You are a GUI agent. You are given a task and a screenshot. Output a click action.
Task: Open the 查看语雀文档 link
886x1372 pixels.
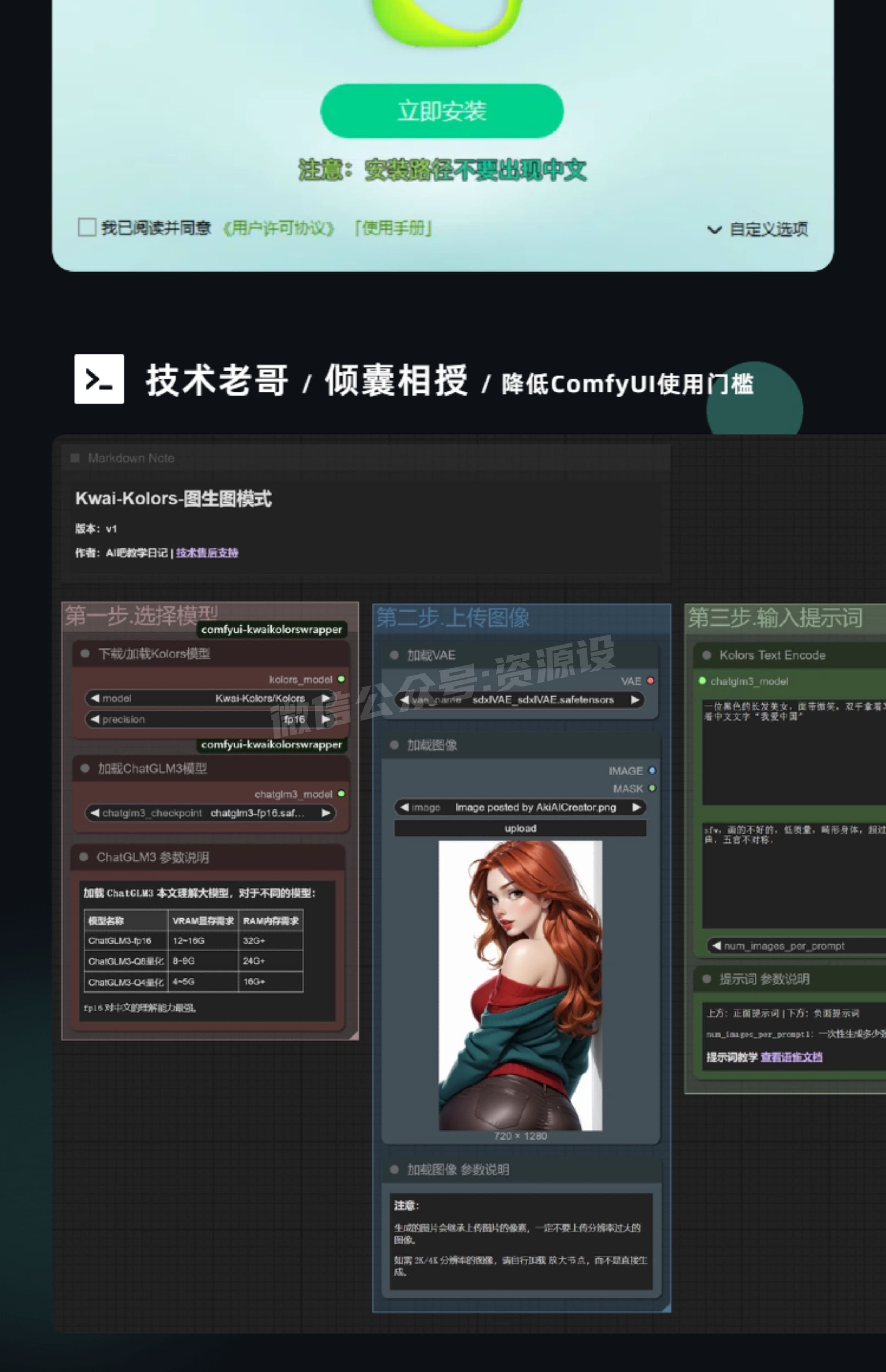tap(792, 1057)
